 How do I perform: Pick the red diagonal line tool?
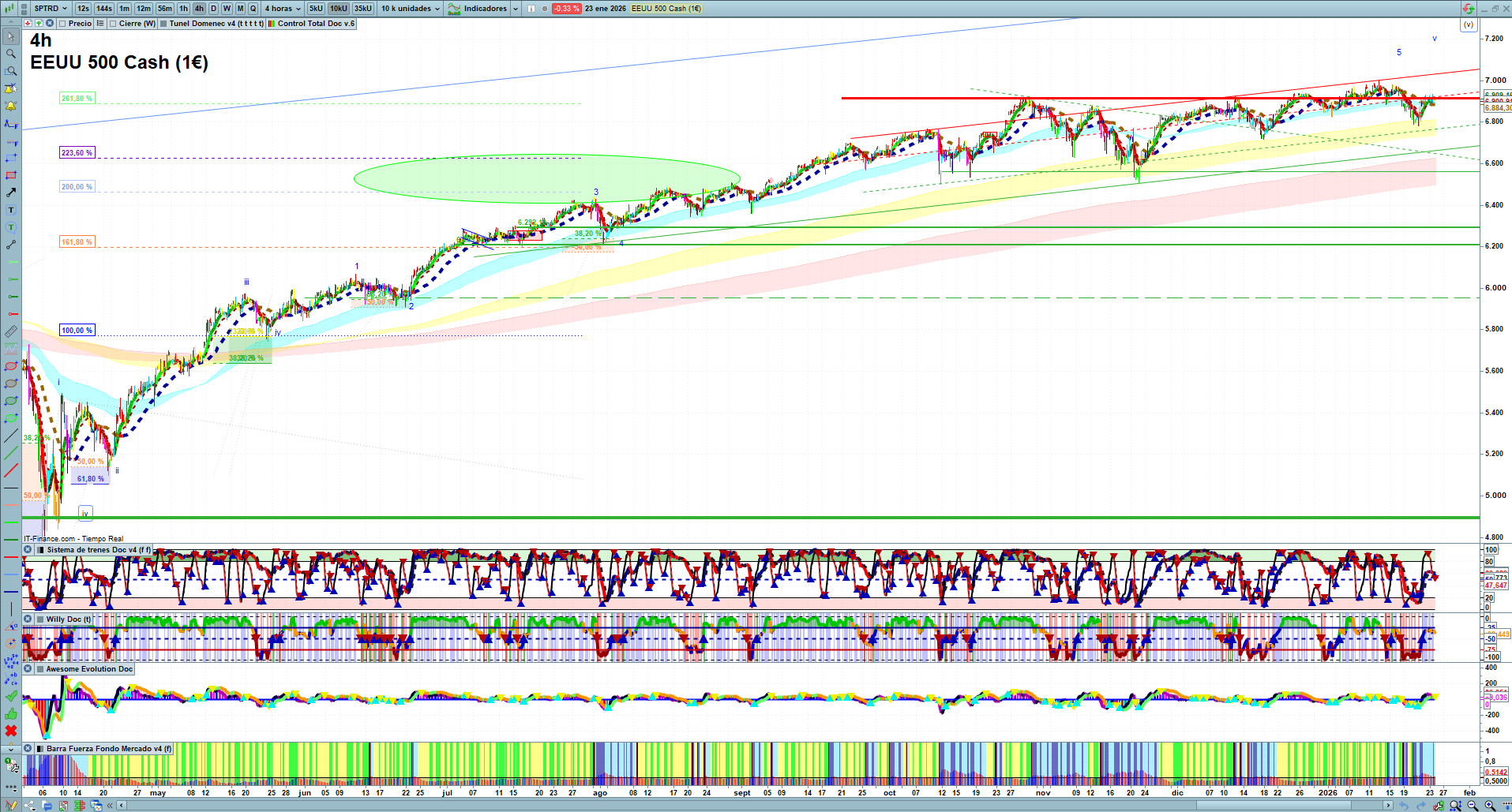11,470
